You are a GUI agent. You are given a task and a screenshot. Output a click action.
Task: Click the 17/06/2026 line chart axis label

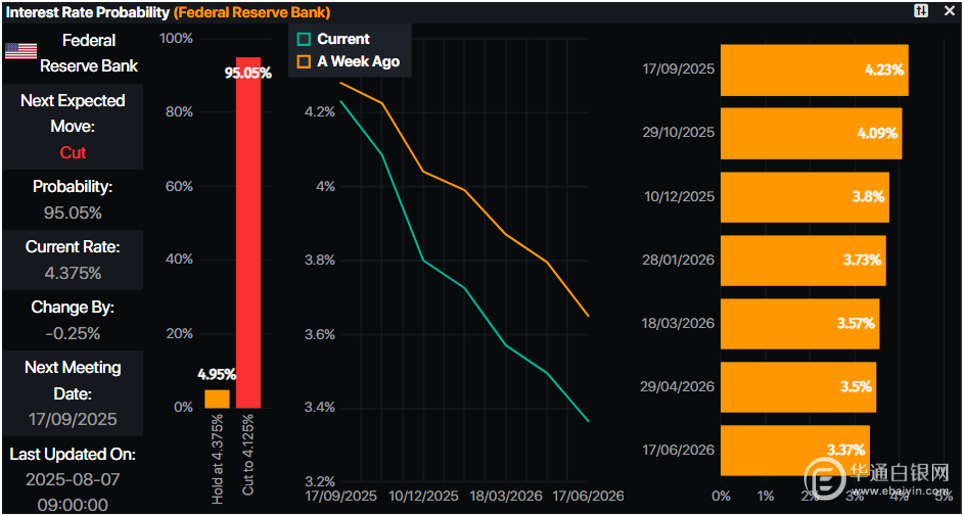tap(588, 496)
